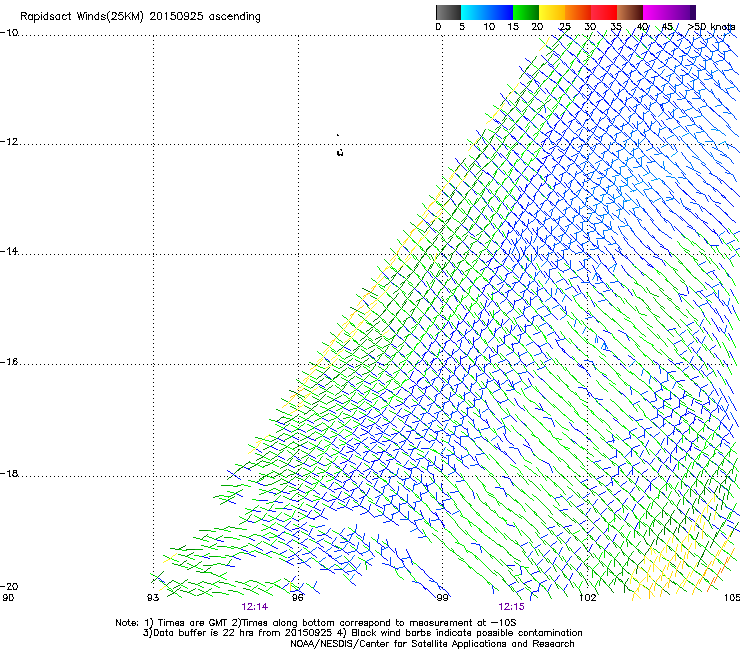This screenshot has height=650, width=740.
Task: Click the "-20" latitude axis label
Action: pyautogui.click(x=9, y=586)
